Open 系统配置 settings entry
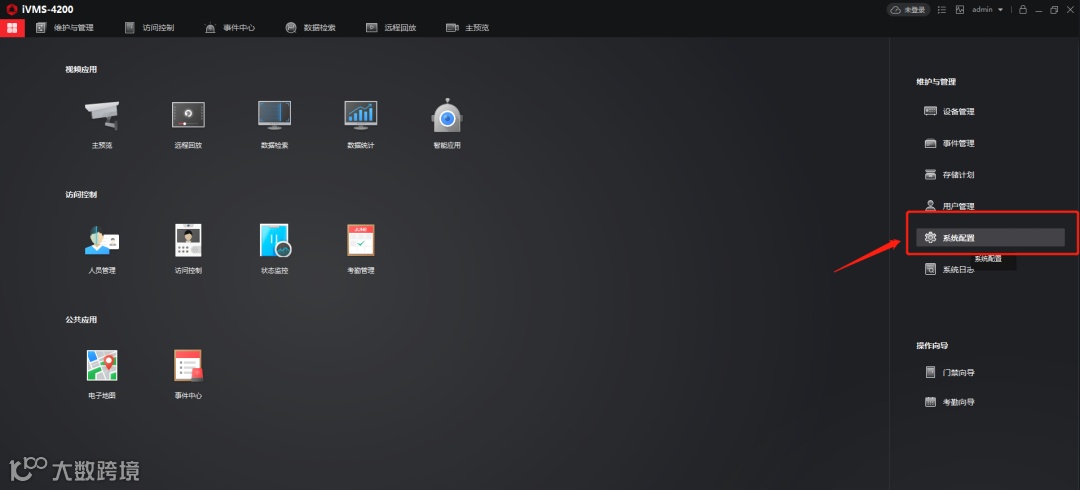Image resolution: width=1080 pixels, height=490 pixels. coord(990,238)
